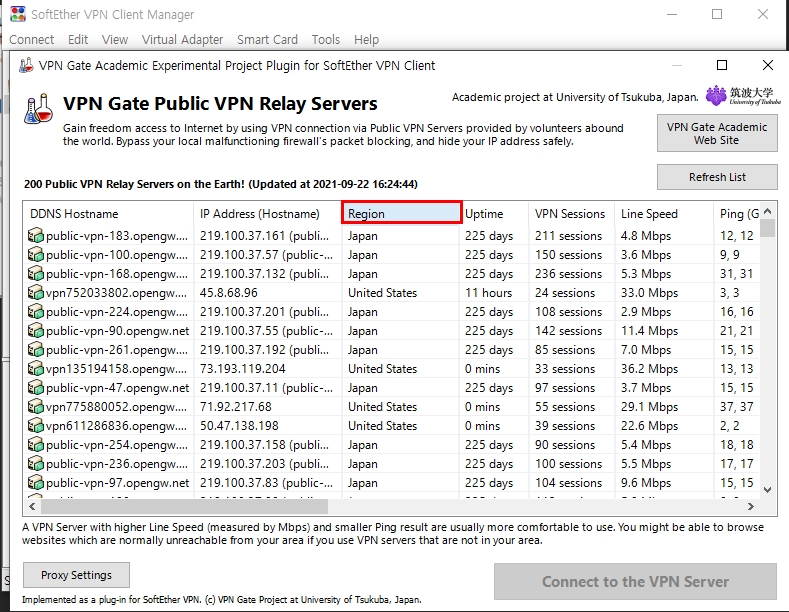Click the 11.4 Mbps line speed cell
Image resolution: width=789 pixels, height=612 pixels.
pyautogui.click(x=649, y=331)
